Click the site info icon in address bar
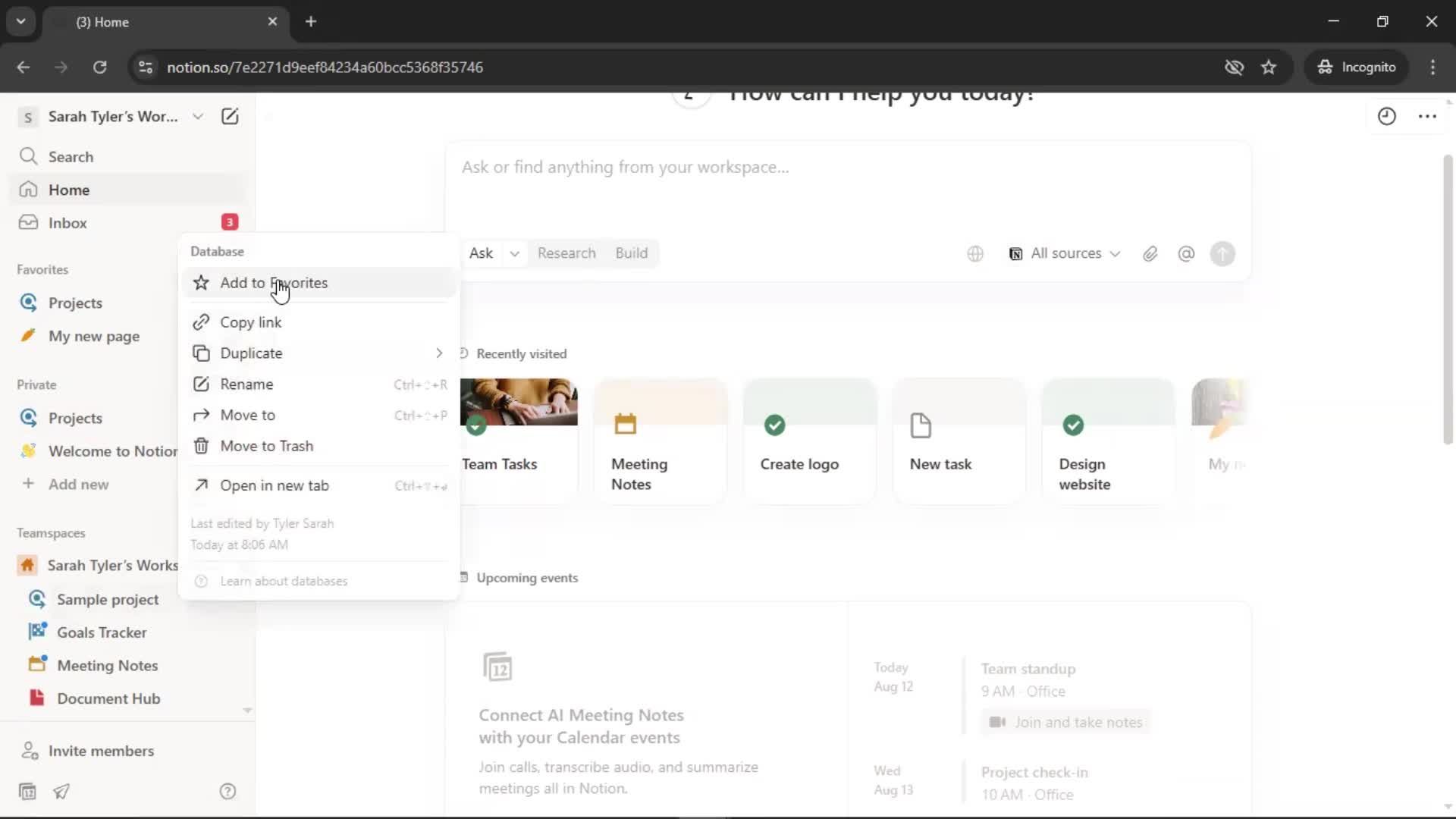Viewport: 1456px width, 819px height. [x=145, y=67]
